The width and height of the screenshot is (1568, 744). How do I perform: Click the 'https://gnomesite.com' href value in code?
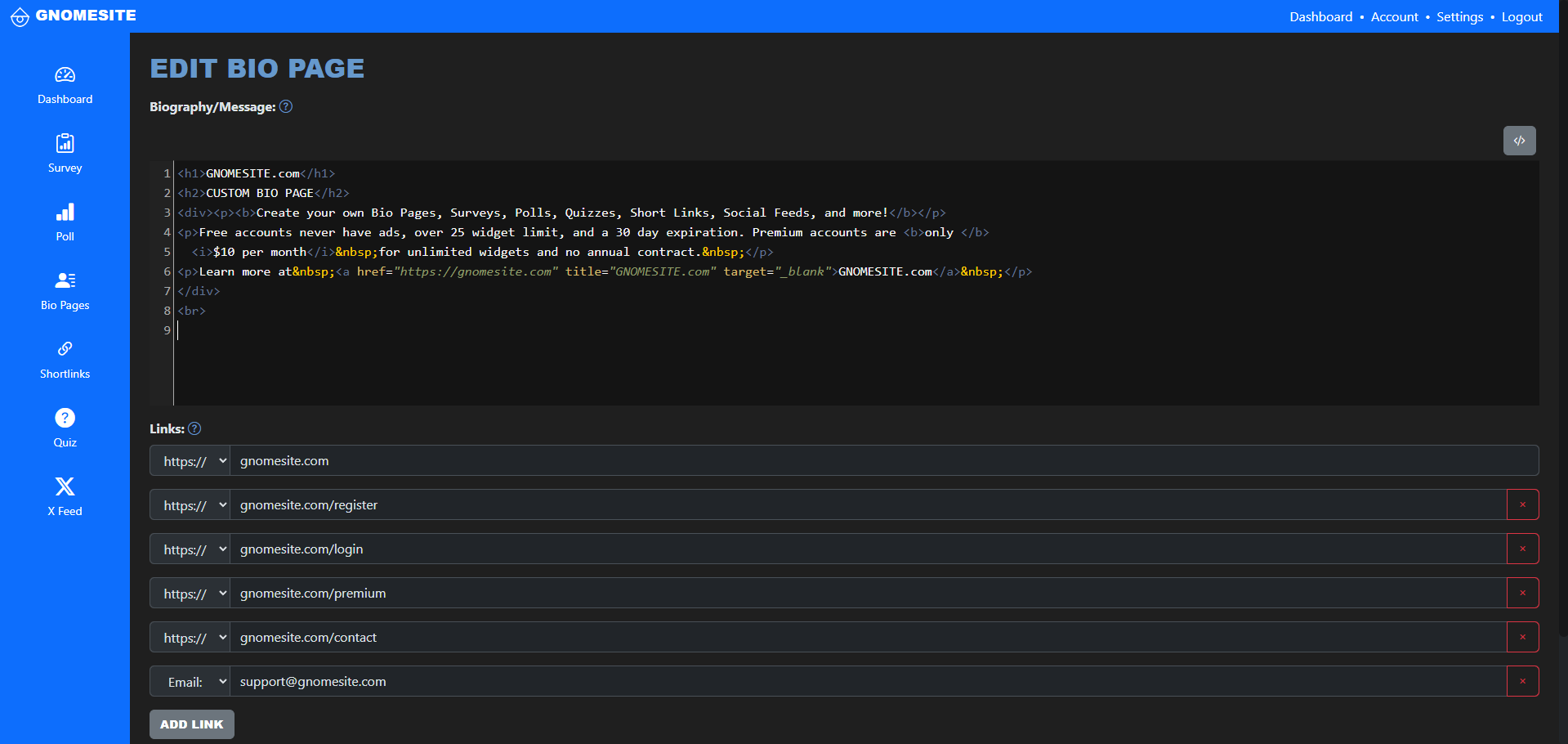[476, 271]
